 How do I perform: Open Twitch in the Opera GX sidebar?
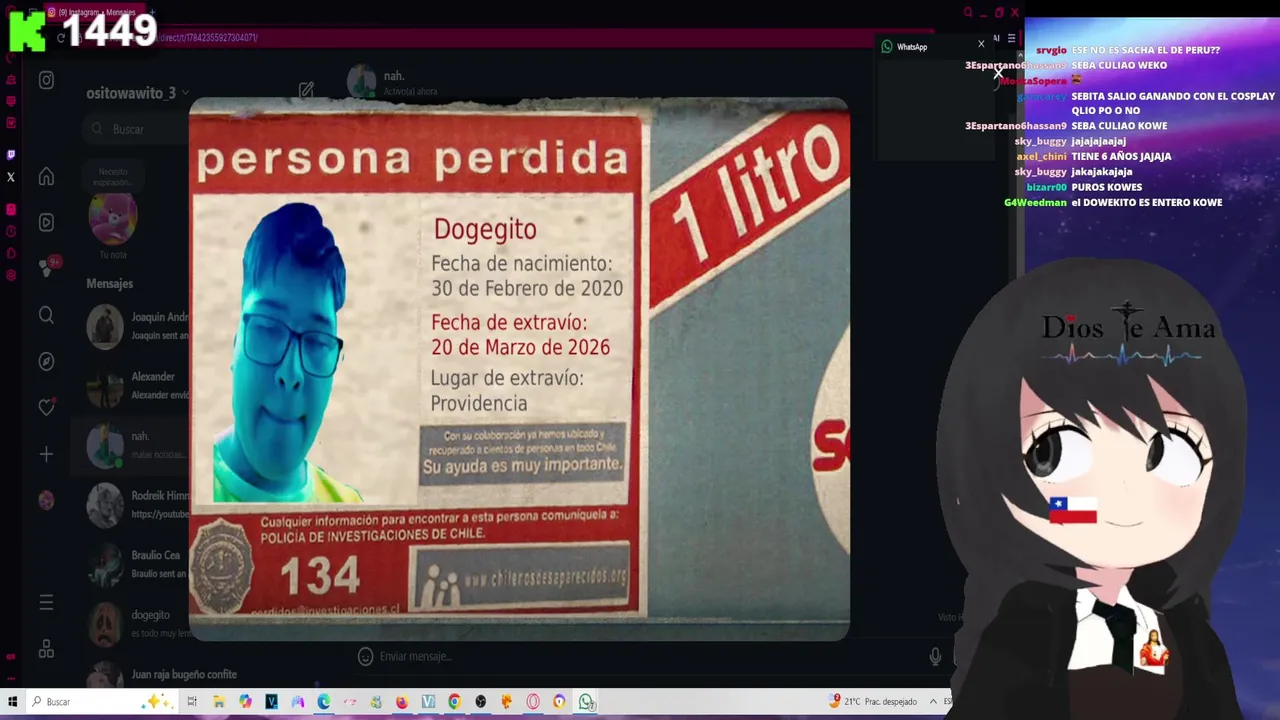click(11, 155)
